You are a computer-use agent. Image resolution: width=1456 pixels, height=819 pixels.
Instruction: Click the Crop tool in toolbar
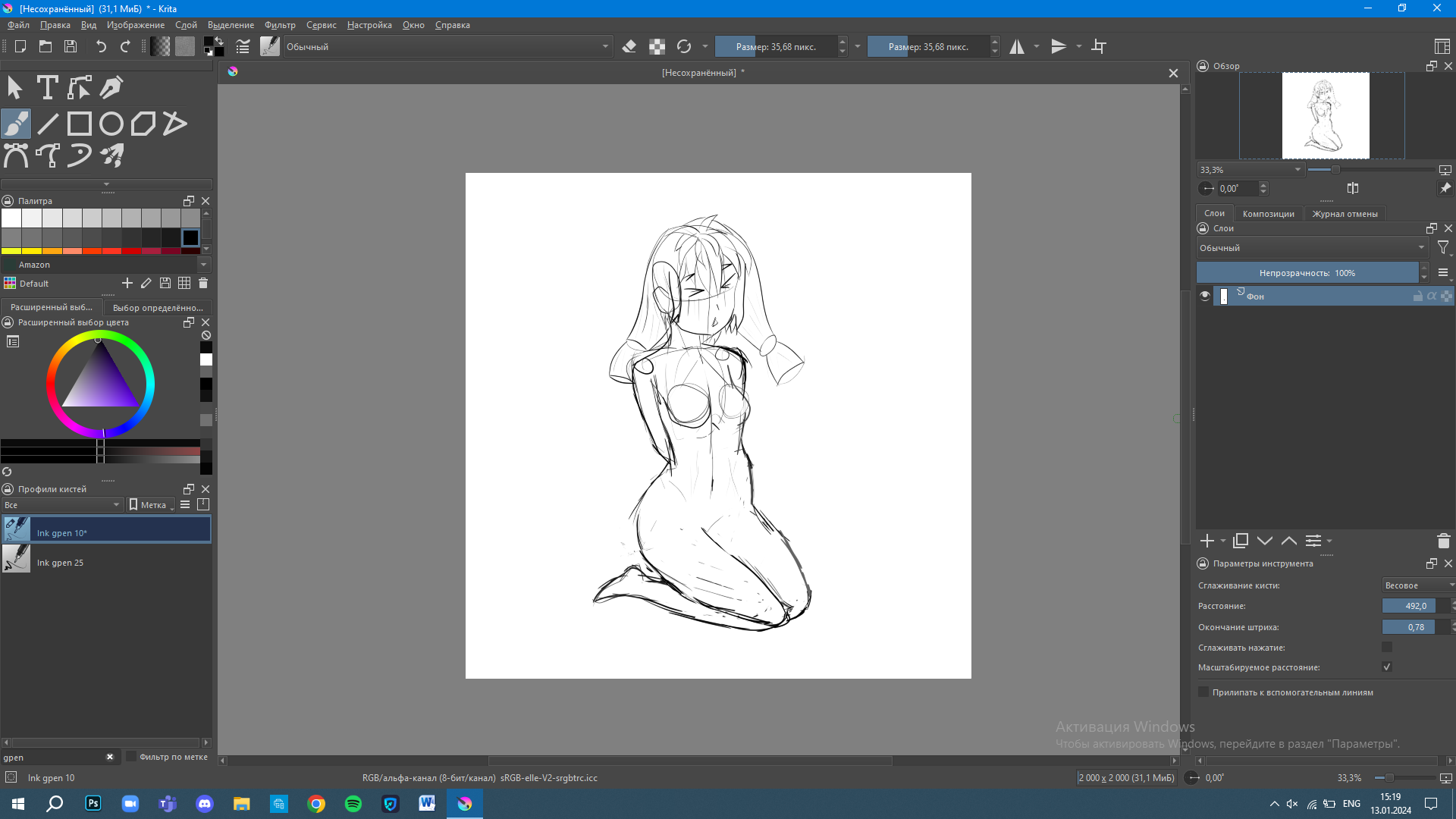point(1099,47)
